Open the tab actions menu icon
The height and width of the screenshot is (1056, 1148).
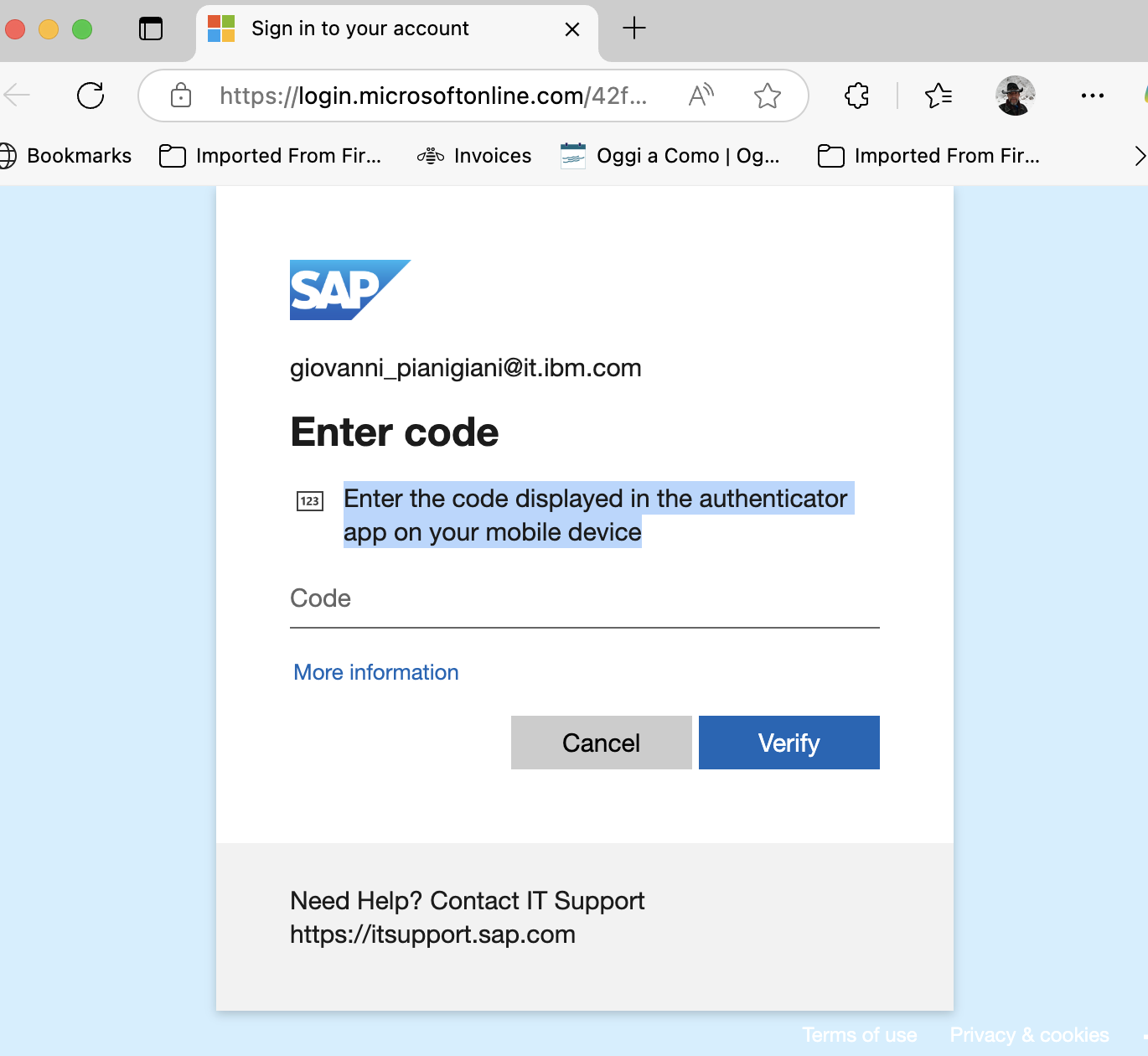coord(151,28)
